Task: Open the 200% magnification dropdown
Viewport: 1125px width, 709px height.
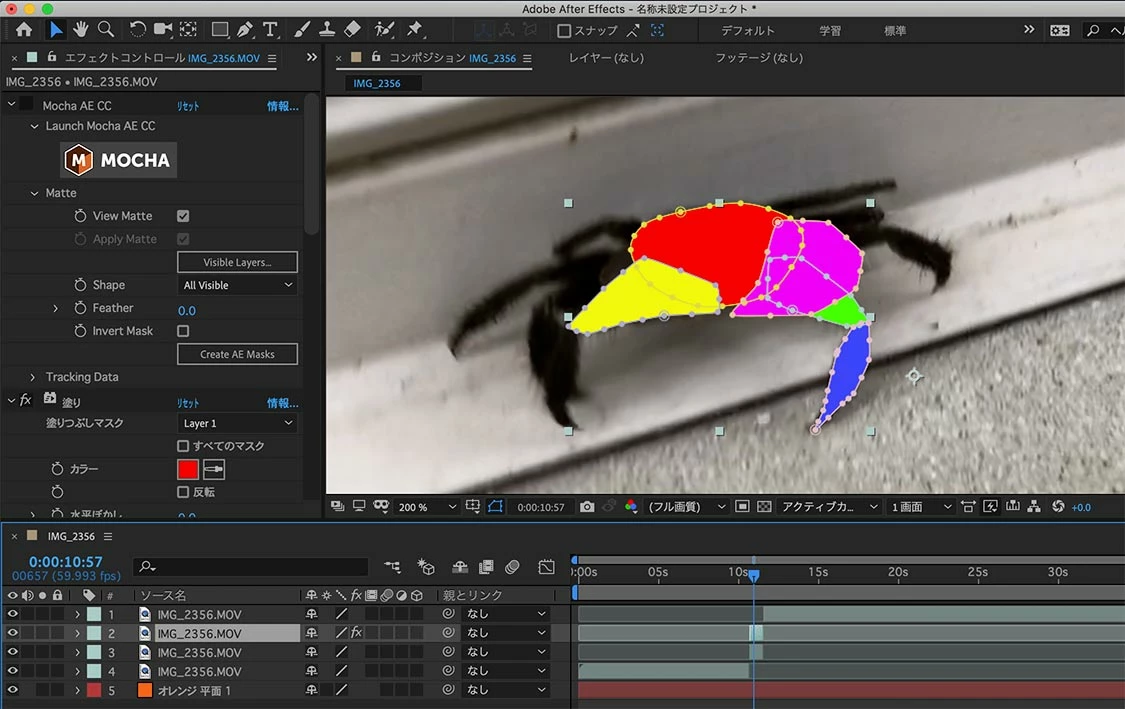Action: coord(427,507)
